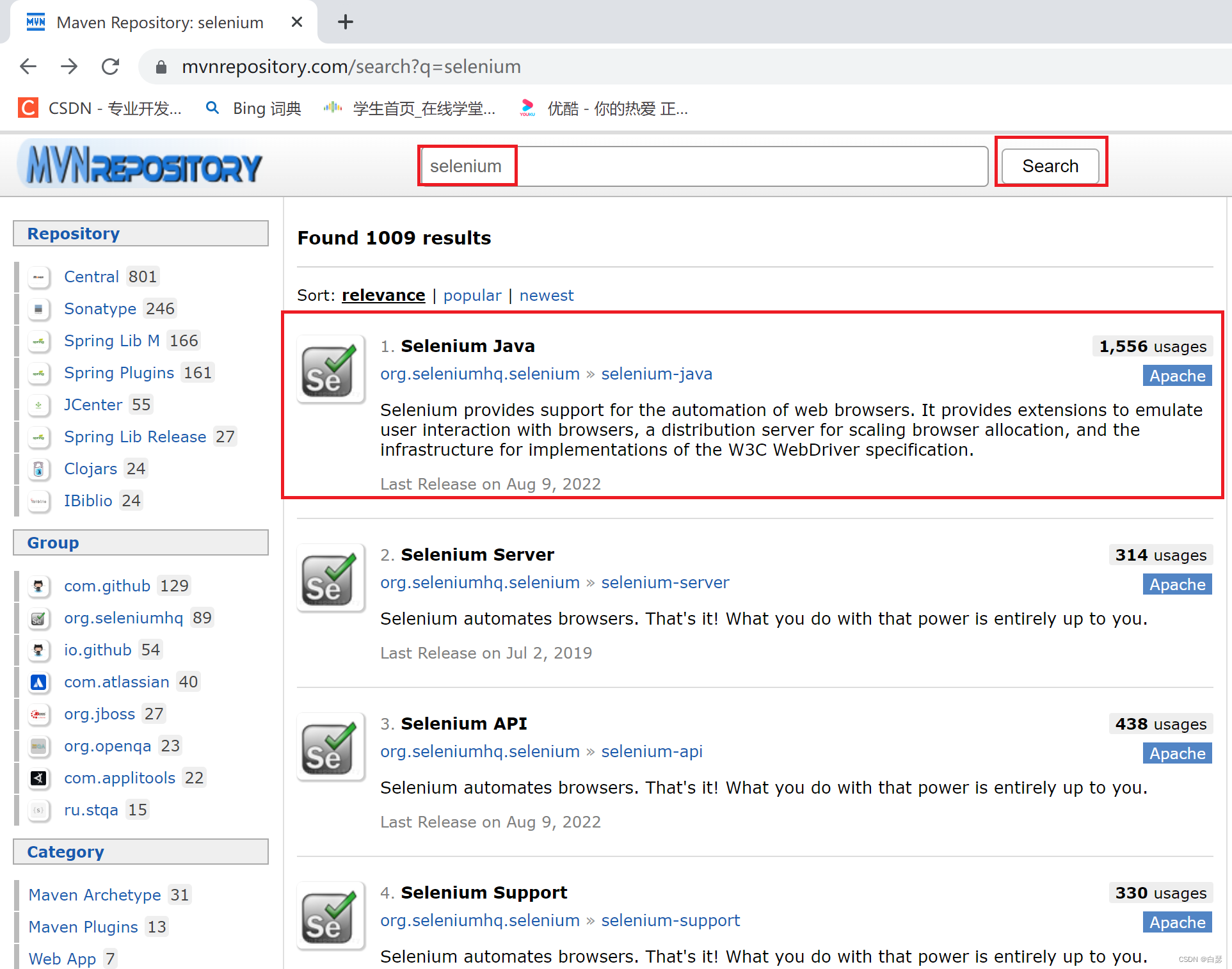Open the selenium-java artifact link
Screen dimensions: 1232x969
pyautogui.click(x=656, y=374)
